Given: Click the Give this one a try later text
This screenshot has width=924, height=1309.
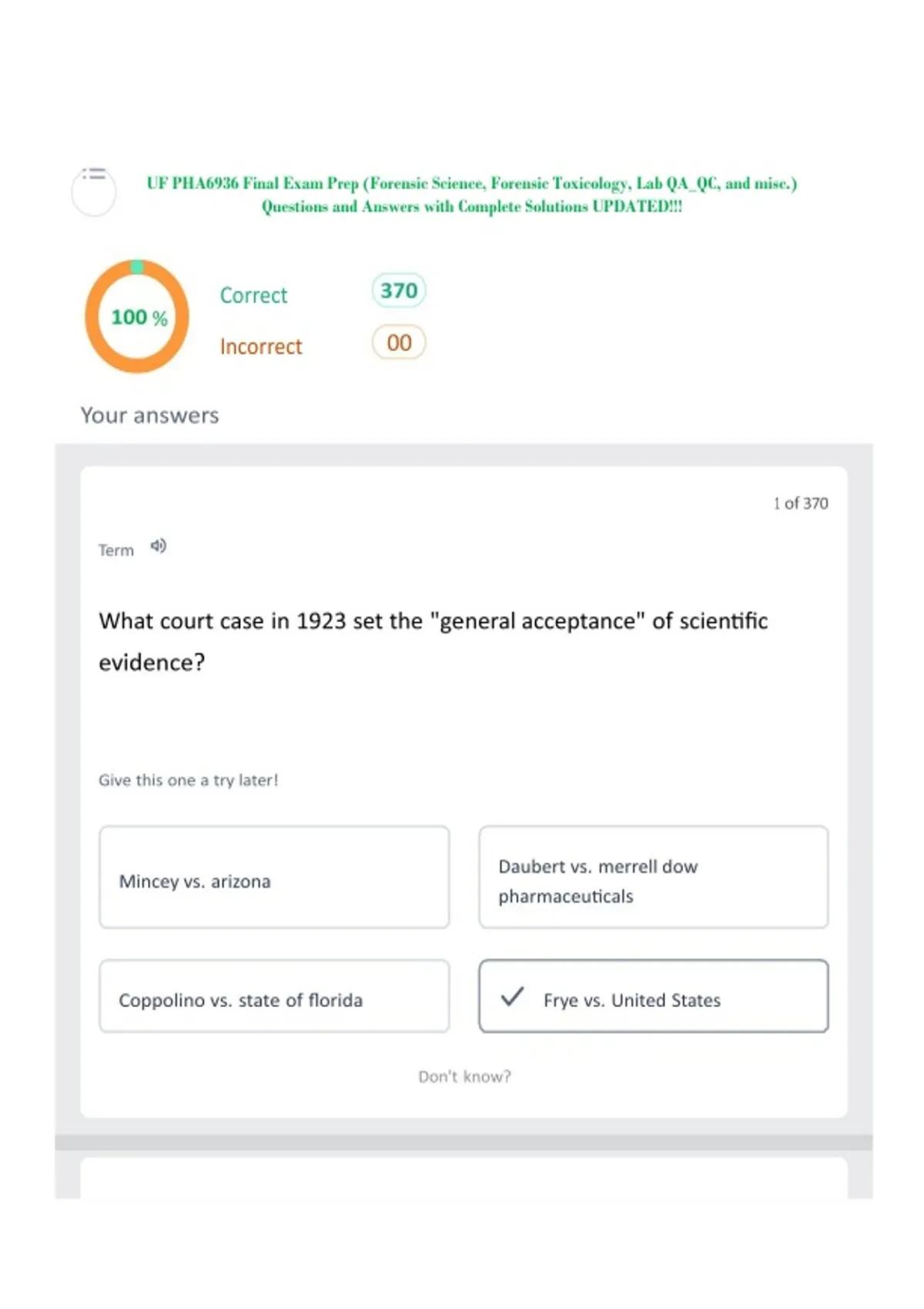Looking at the screenshot, I should [x=189, y=780].
